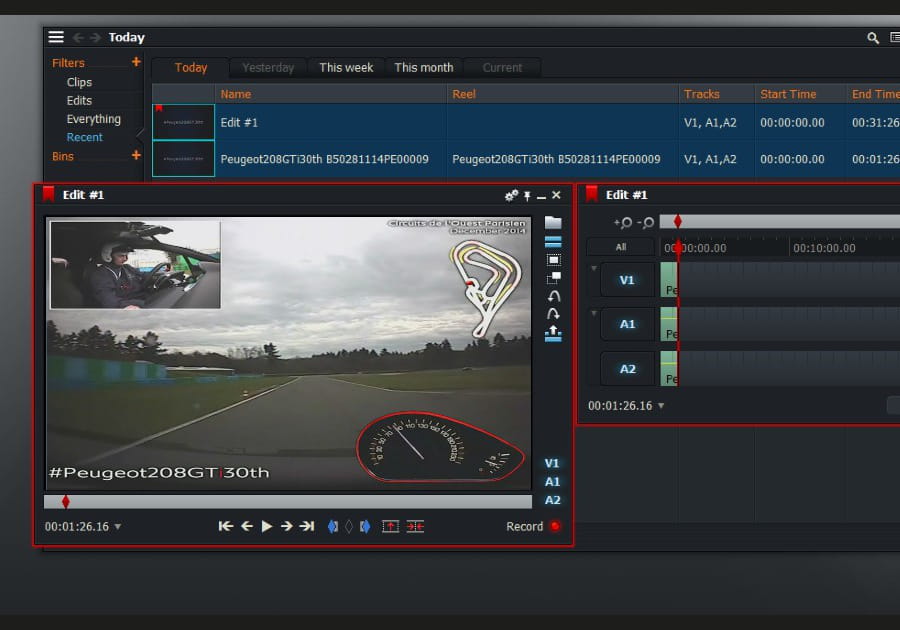Click the viewer scrub bar
This screenshot has height=630, width=900.
pyautogui.click(x=288, y=502)
